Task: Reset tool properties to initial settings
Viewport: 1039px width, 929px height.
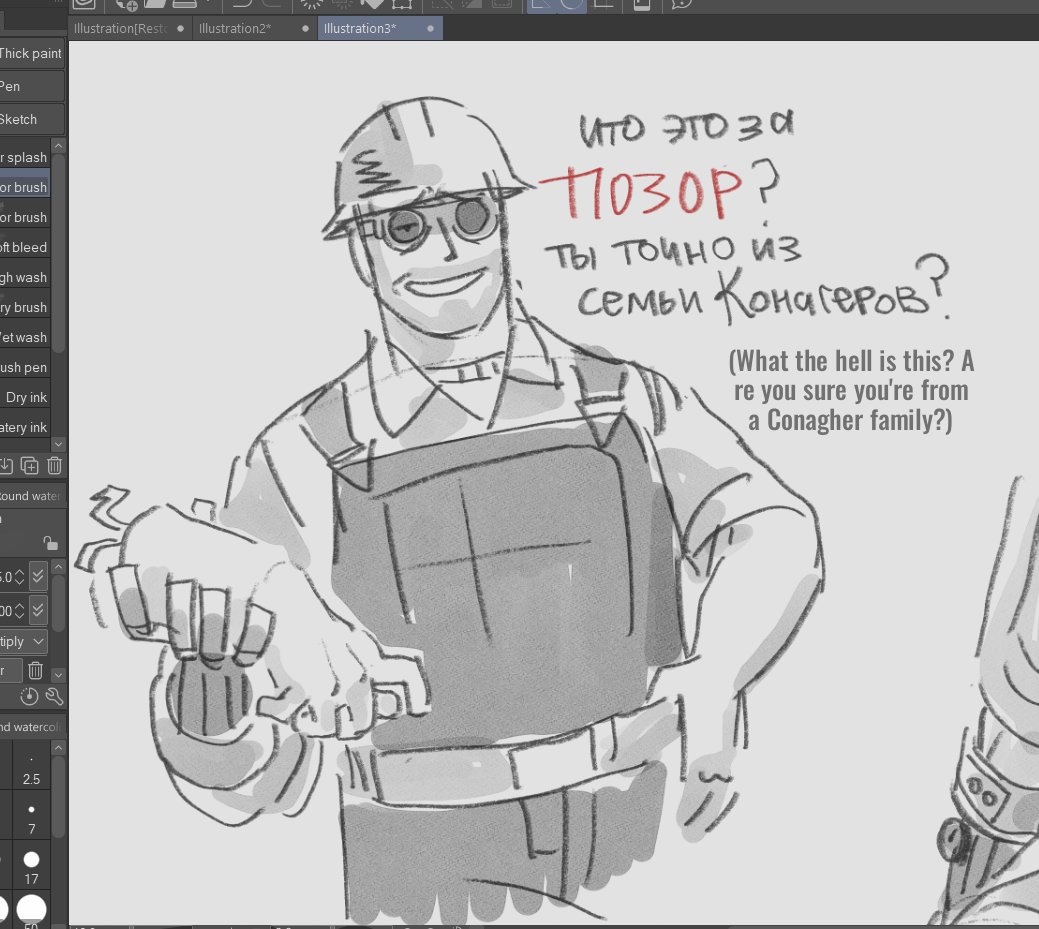Action: pos(29,696)
